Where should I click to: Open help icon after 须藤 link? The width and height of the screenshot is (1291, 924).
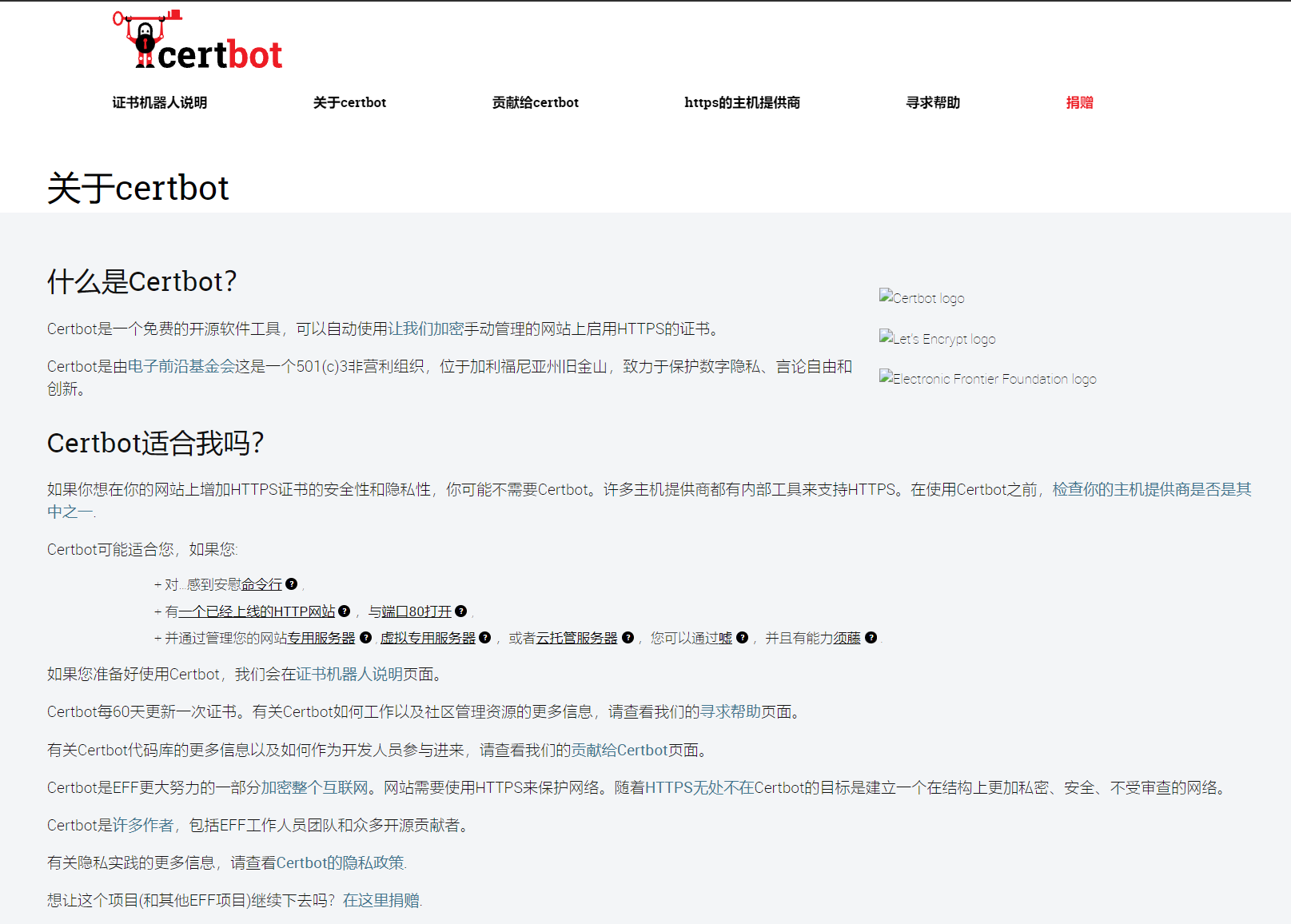point(871,638)
